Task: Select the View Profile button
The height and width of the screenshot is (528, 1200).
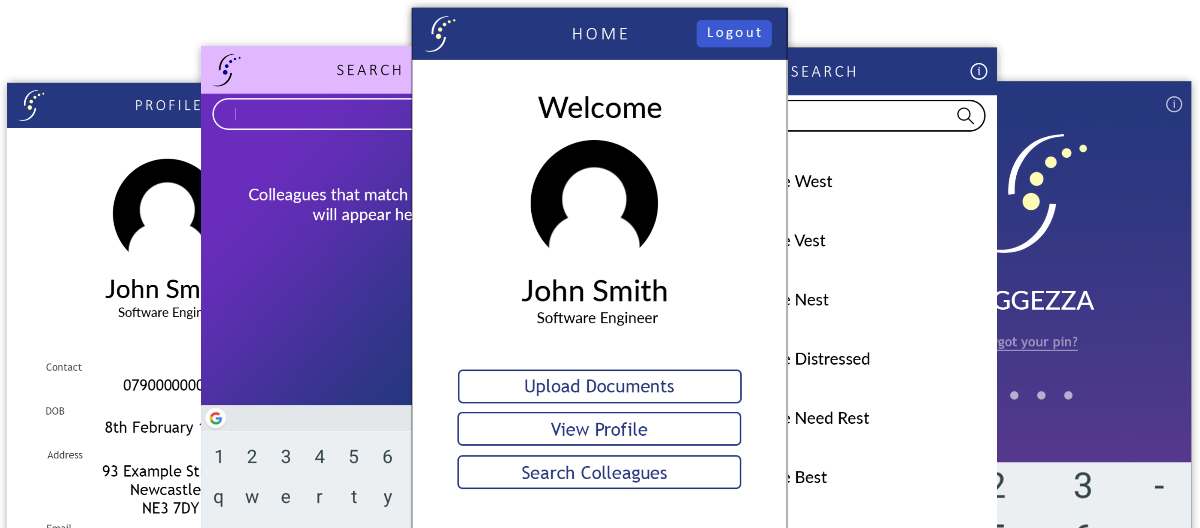Action: (599, 430)
